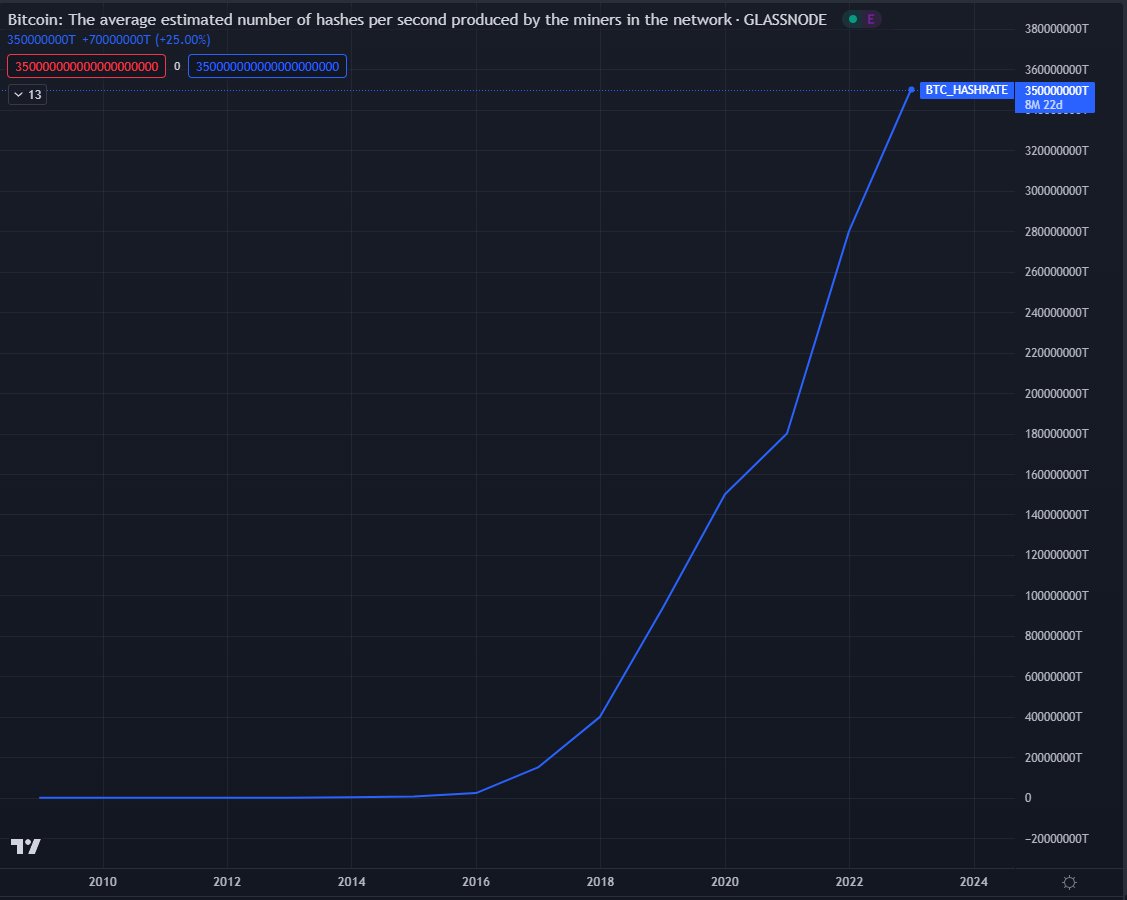Click the red sell price button
This screenshot has width=1127, height=900.
tap(86, 67)
